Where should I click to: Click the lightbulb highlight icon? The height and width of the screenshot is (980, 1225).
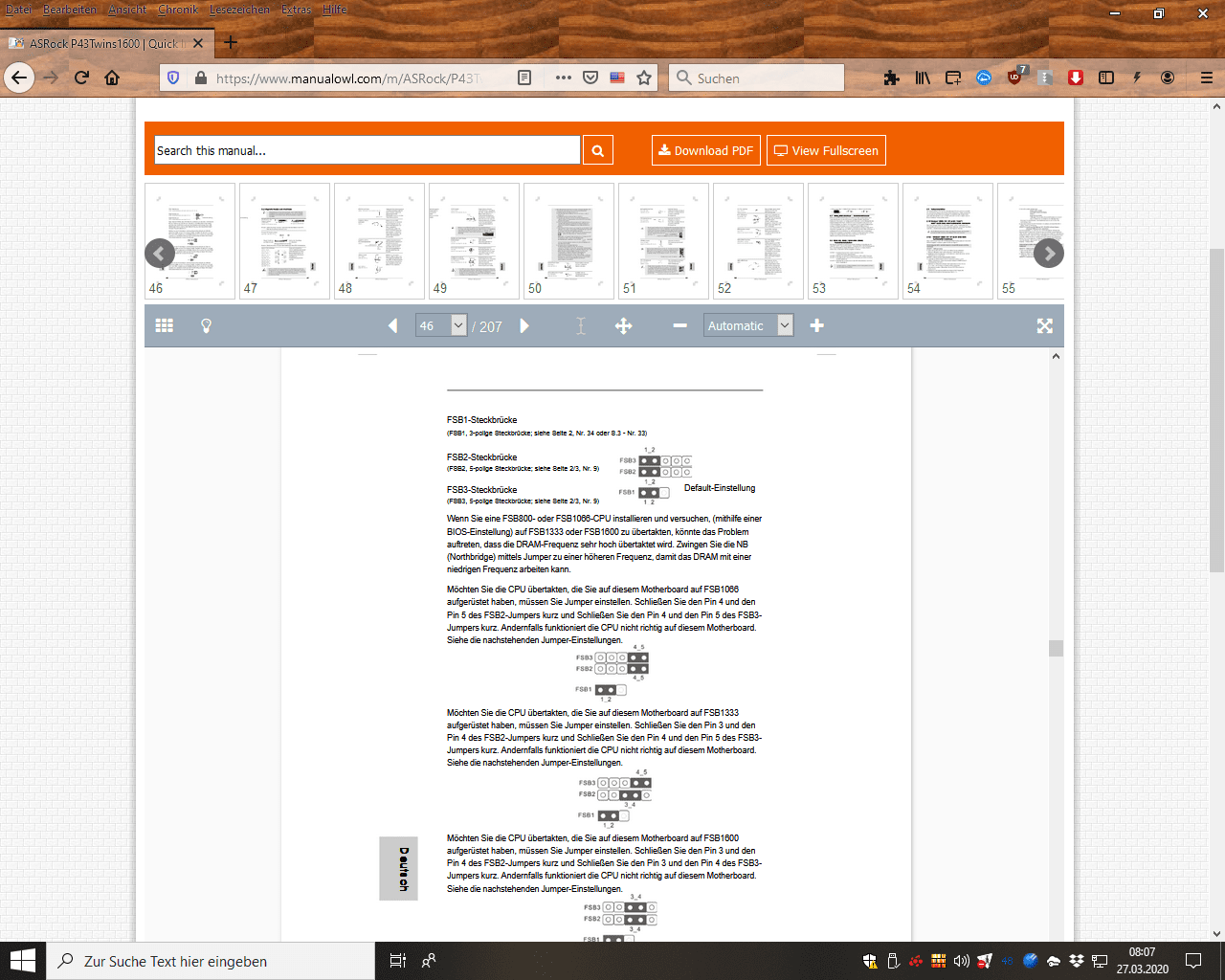click(206, 326)
